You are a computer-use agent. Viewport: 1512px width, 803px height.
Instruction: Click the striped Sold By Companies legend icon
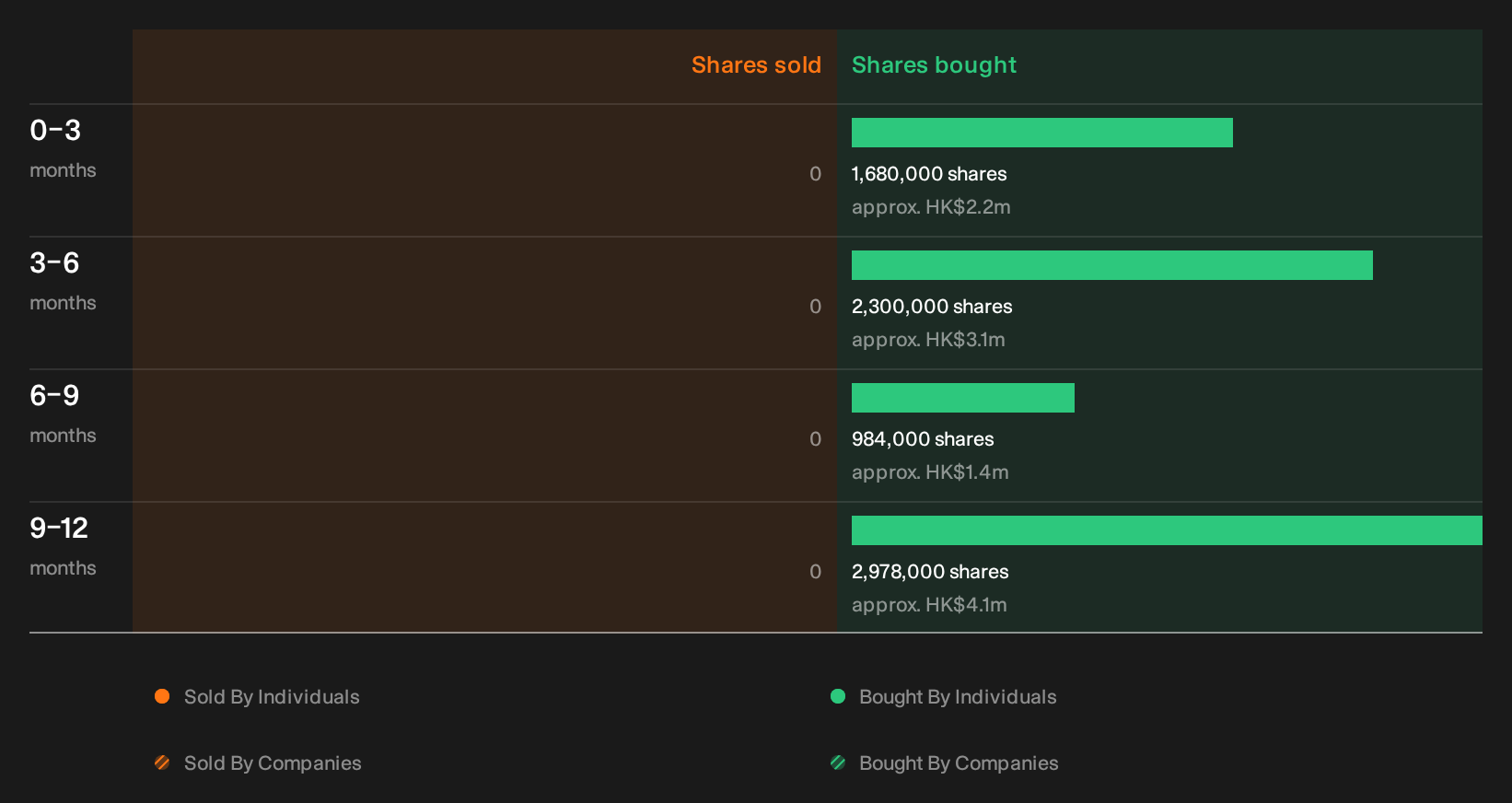click(162, 762)
